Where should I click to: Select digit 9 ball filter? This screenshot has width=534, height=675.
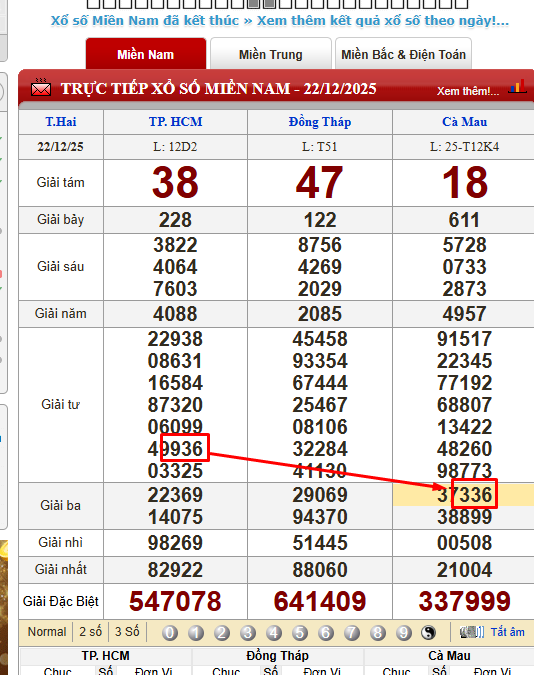(x=404, y=633)
